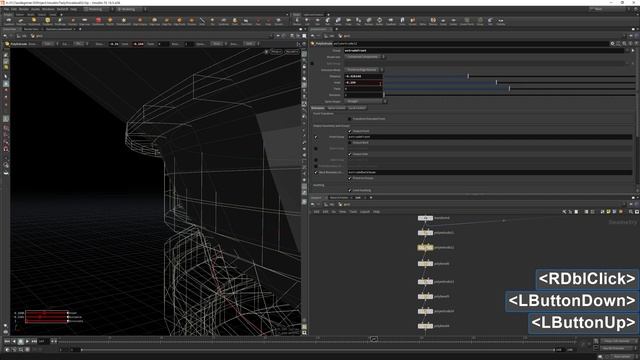Click the first icon in network view right toolbar

pos(564,212)
